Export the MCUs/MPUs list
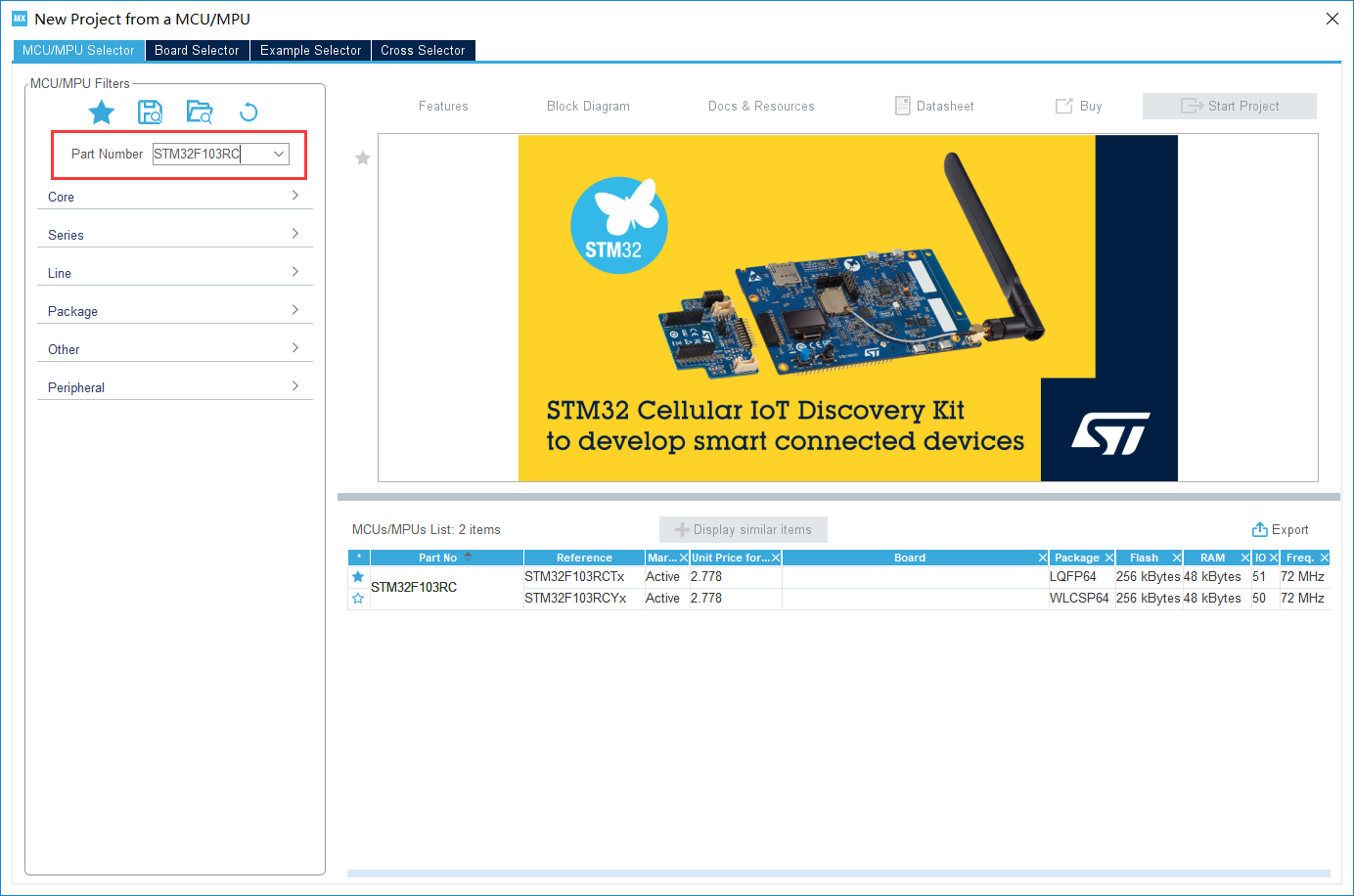The width and height of the screenshot is (1354, 896). click(x=1280, y=529)
